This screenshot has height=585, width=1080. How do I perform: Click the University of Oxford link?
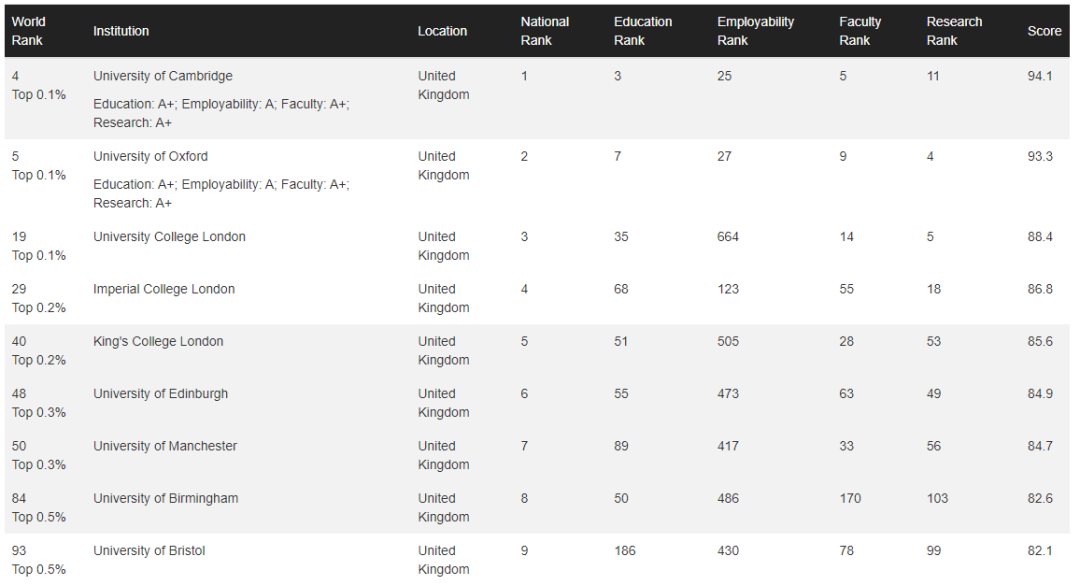[x=150, y=156]
